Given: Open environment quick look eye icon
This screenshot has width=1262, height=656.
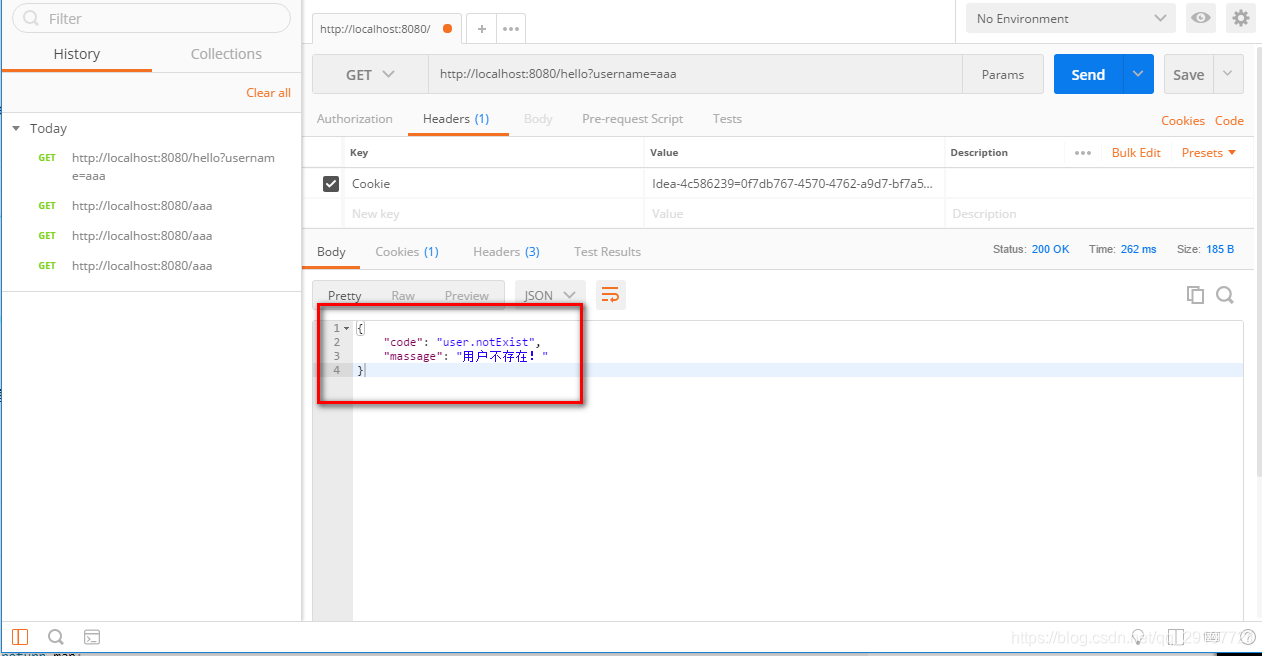Looking at the screenshot, I should (x=1201, y=18).
